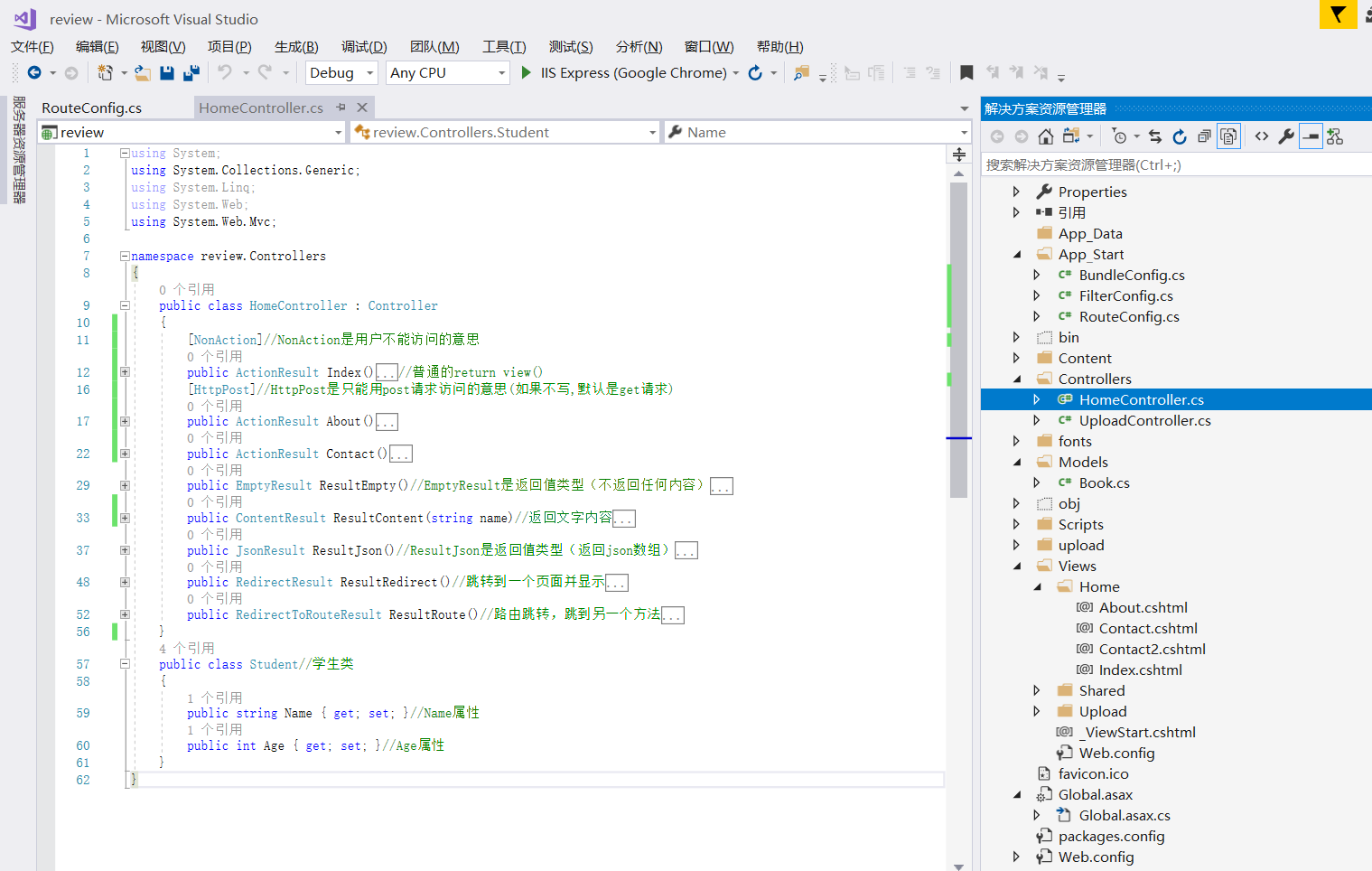
Task: Start debugging with the green play arrow
Action: (x=527, y=72)
